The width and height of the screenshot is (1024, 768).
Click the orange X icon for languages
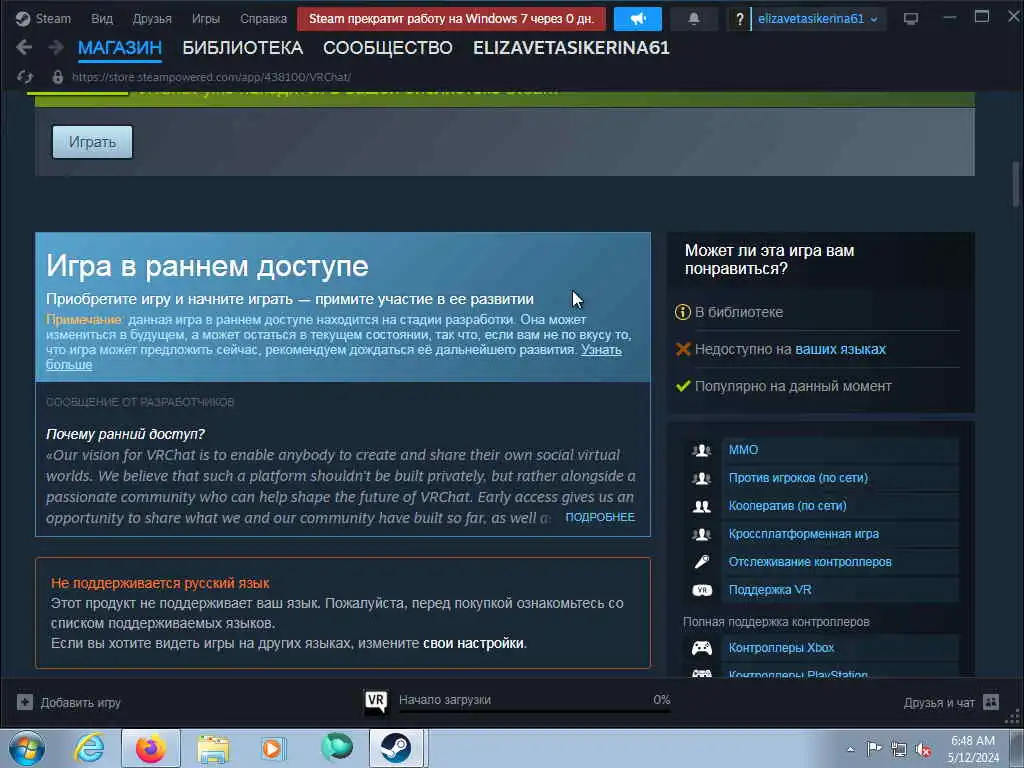coord(682,349)
